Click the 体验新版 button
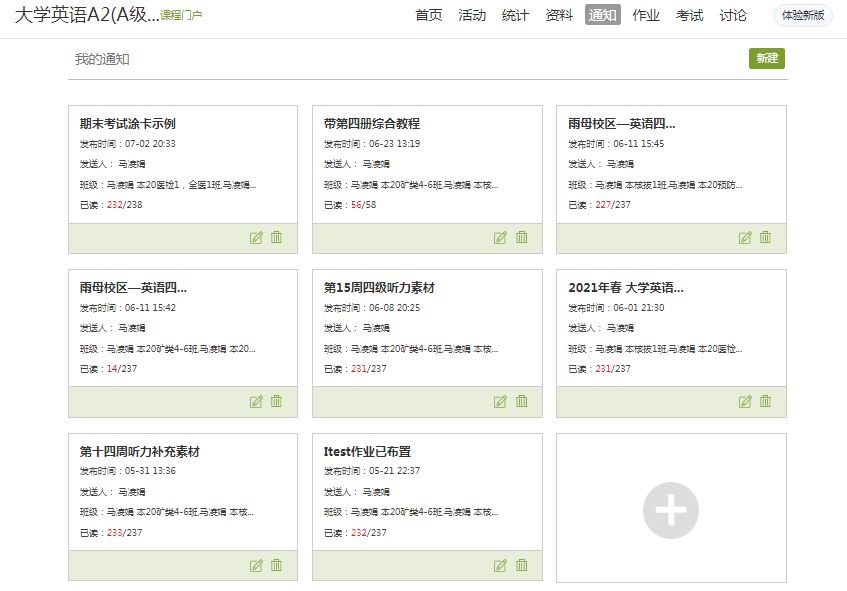This screenshot has height=591, width=847. (803, 15)
